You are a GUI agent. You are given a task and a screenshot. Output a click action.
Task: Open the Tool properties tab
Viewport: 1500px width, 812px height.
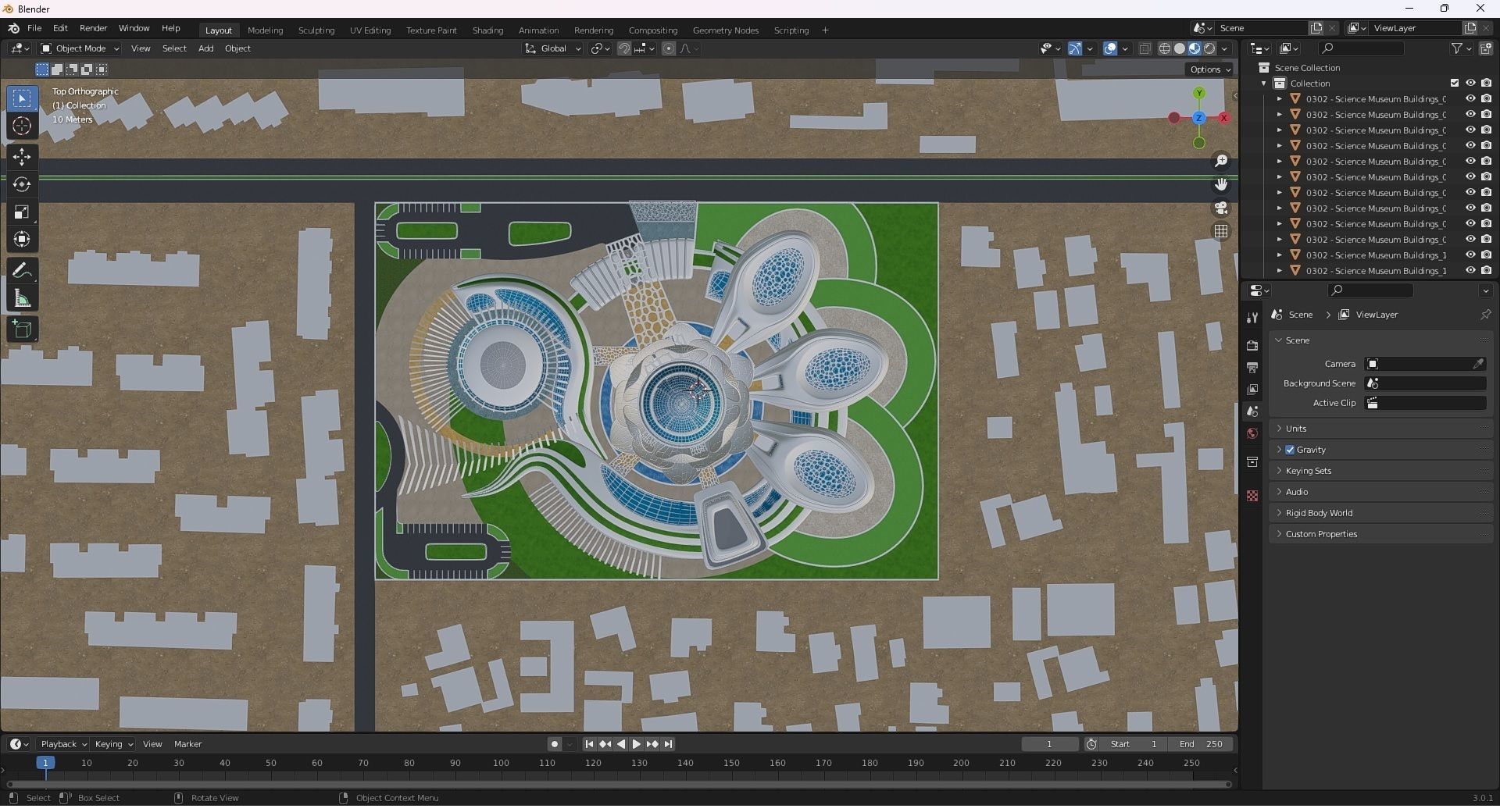[x=1252, y=317]
